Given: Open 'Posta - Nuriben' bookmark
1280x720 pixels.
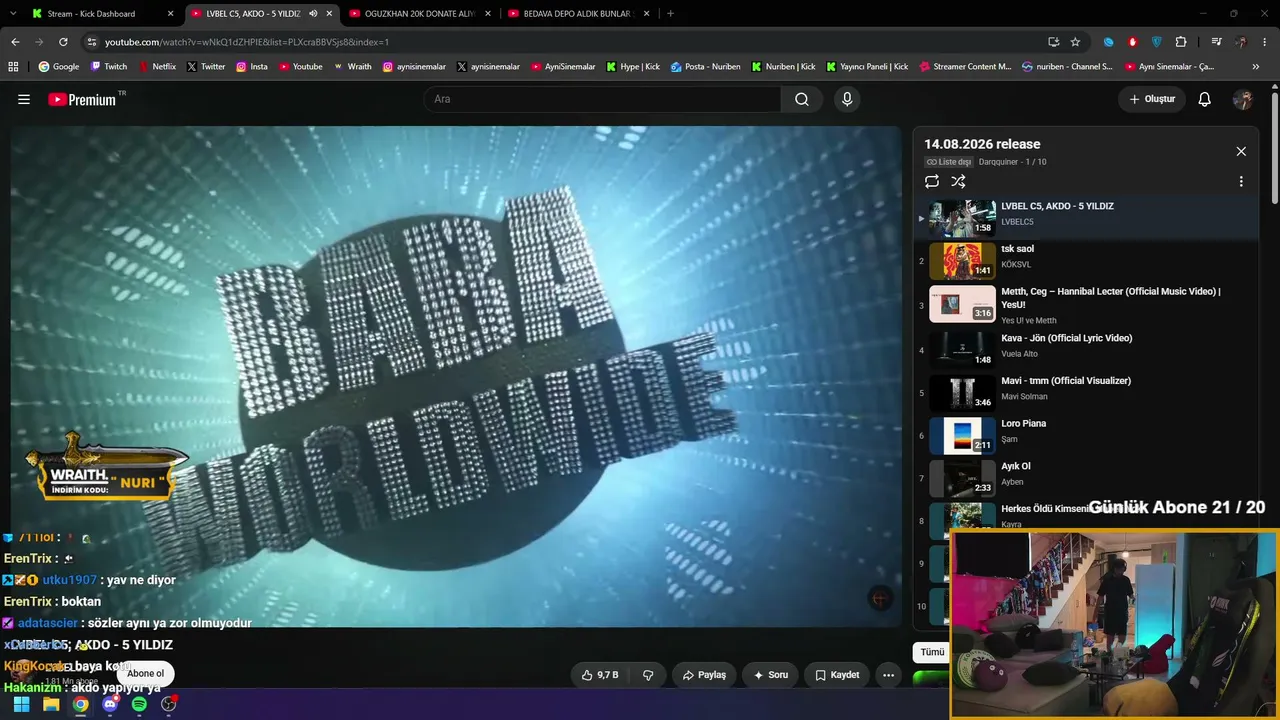Looking at the screenshot, I should [706, 67].
